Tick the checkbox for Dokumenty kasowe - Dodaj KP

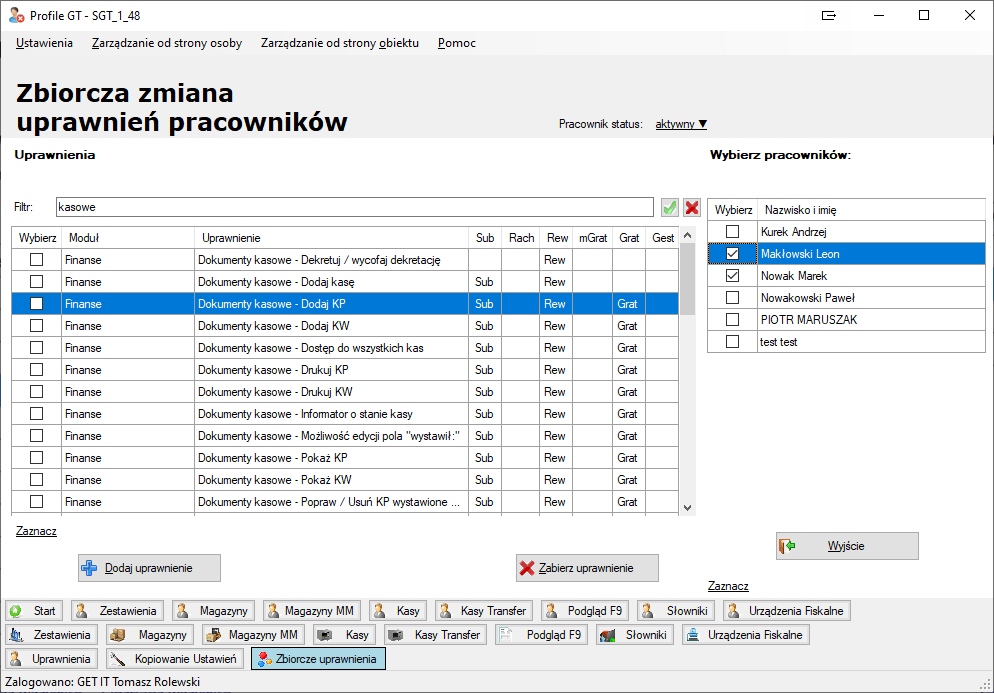coord(37,304)
